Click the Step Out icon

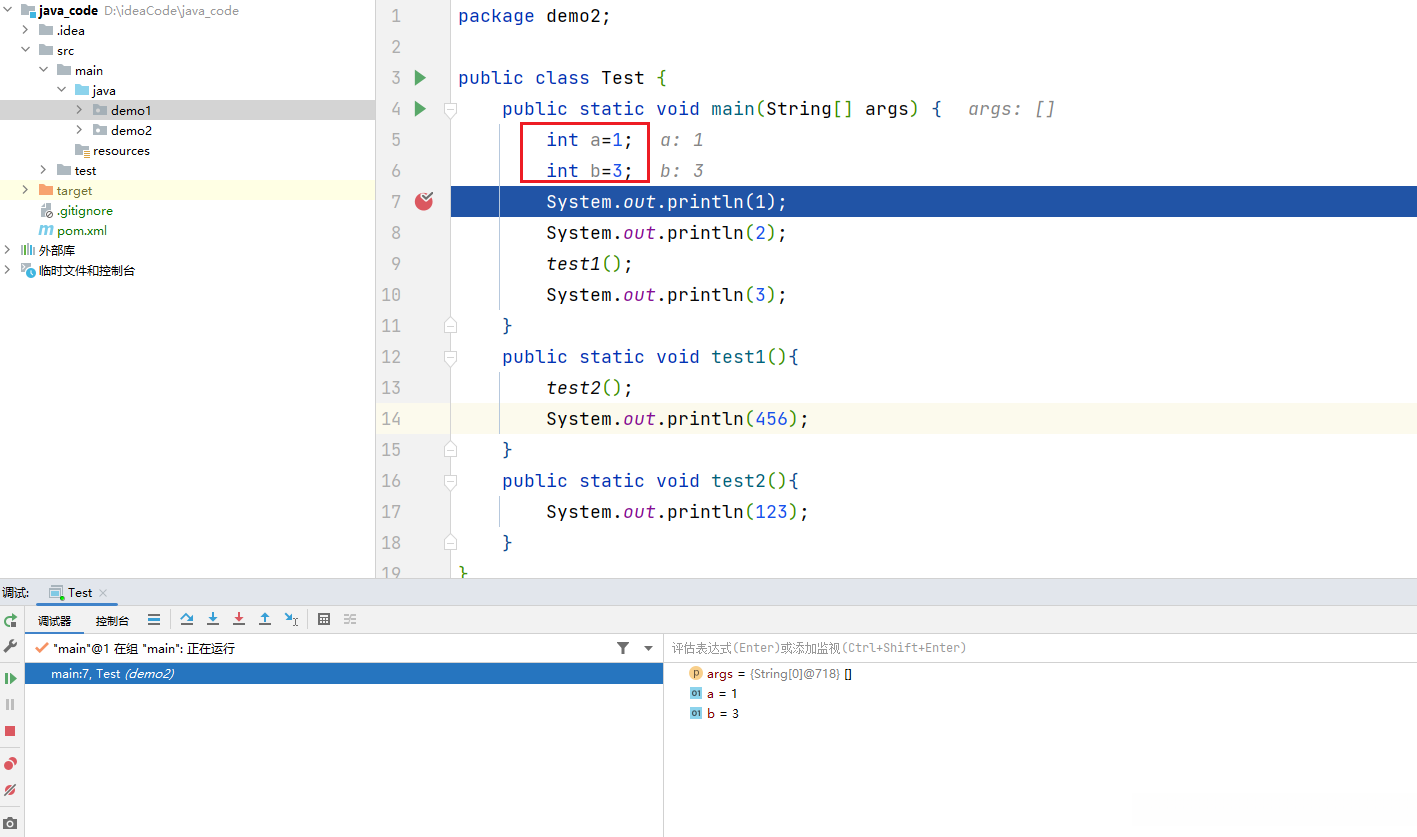[x=265, y=620]
